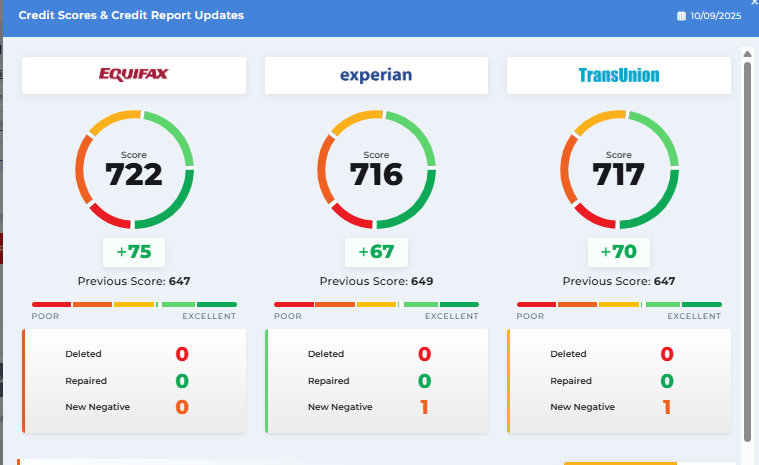
Task: Click the TransUnion logo card
Action: point(619,75)
